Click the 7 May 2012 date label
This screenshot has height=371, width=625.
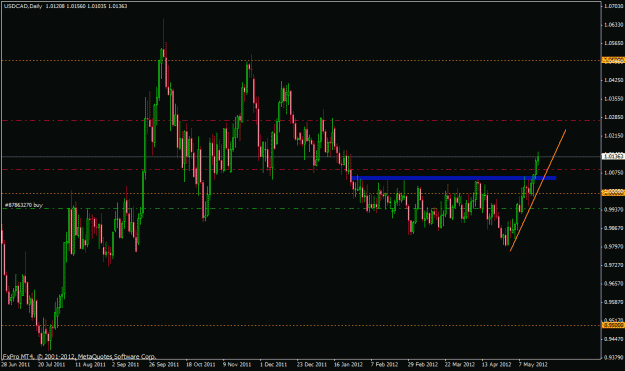click(x=533, y=365)
